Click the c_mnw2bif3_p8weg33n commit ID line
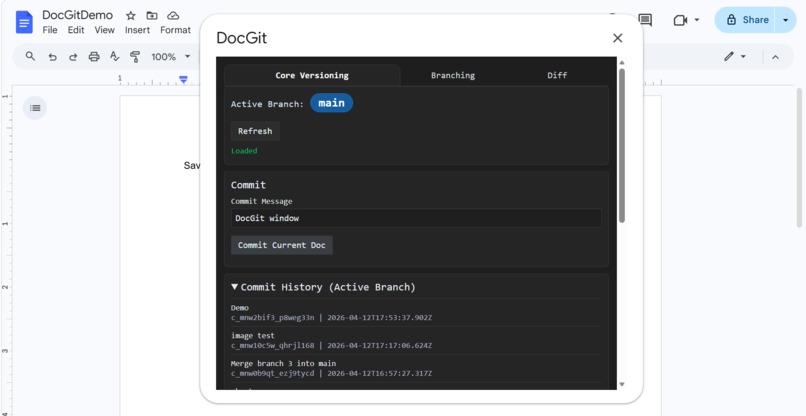 [332, 318]
